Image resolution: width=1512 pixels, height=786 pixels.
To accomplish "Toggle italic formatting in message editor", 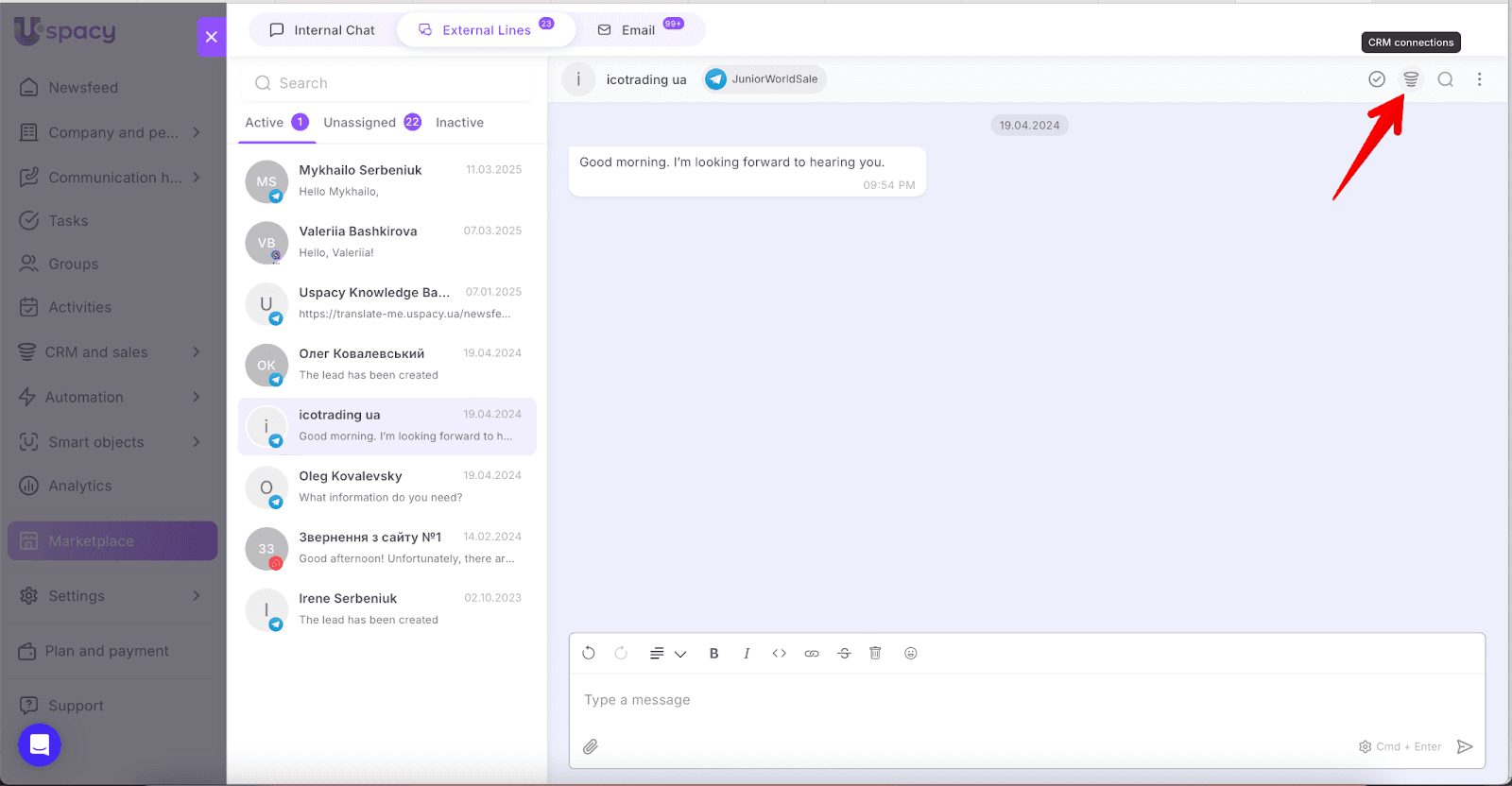I will 746,653.
